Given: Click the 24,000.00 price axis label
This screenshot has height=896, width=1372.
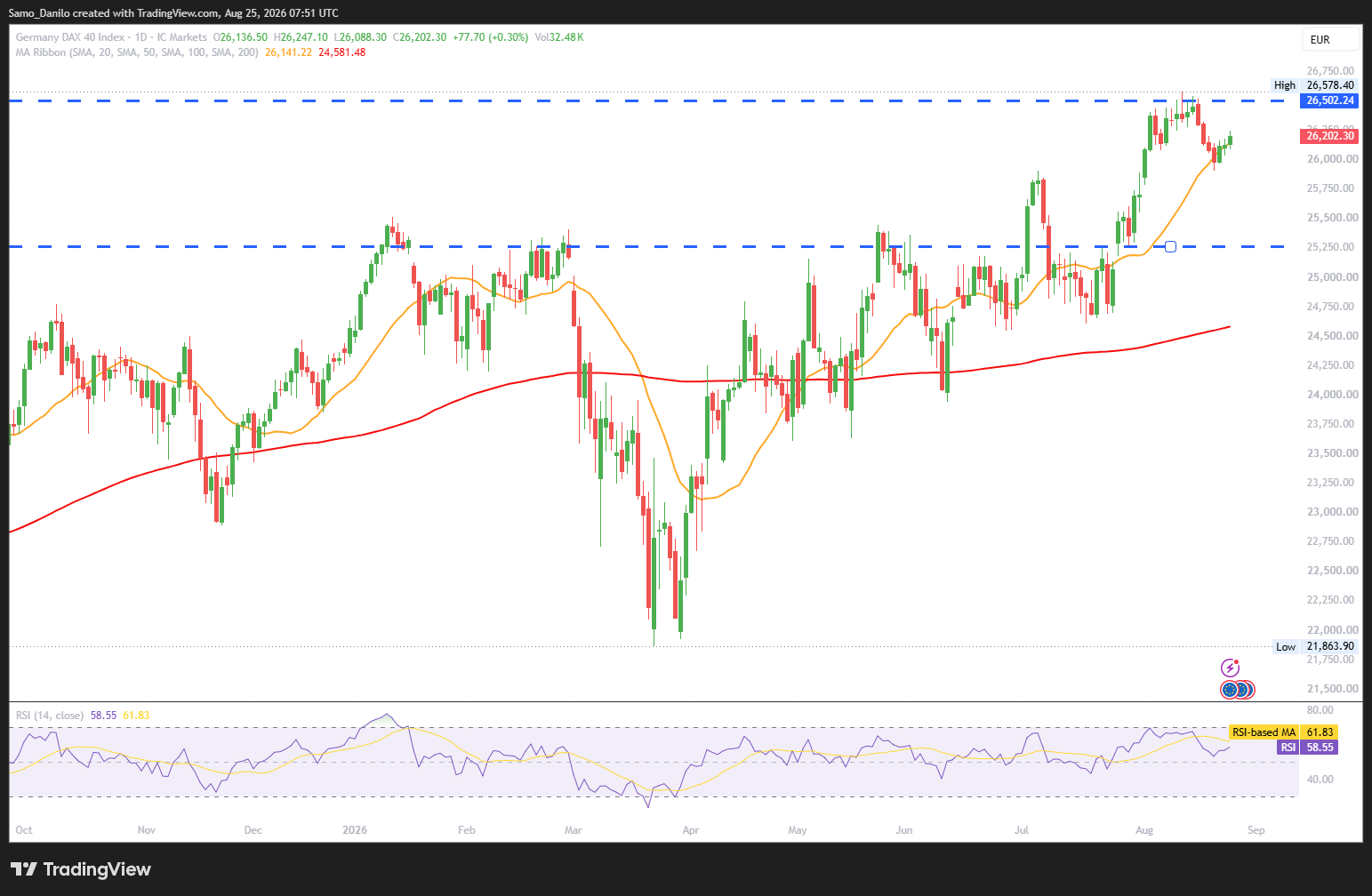Looking at the screenshot, I should 1332,395.
